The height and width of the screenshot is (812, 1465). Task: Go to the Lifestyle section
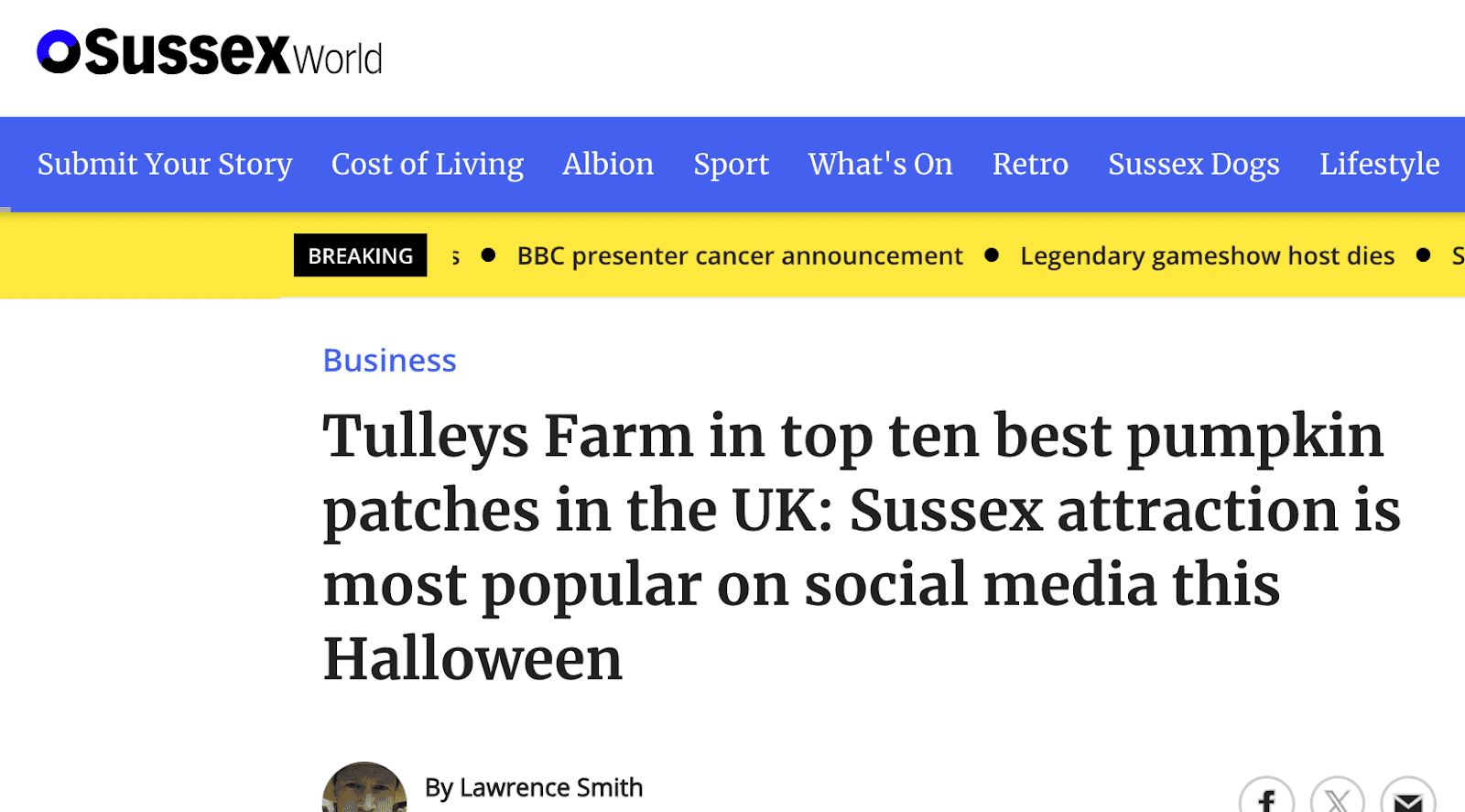[1379, 164]
